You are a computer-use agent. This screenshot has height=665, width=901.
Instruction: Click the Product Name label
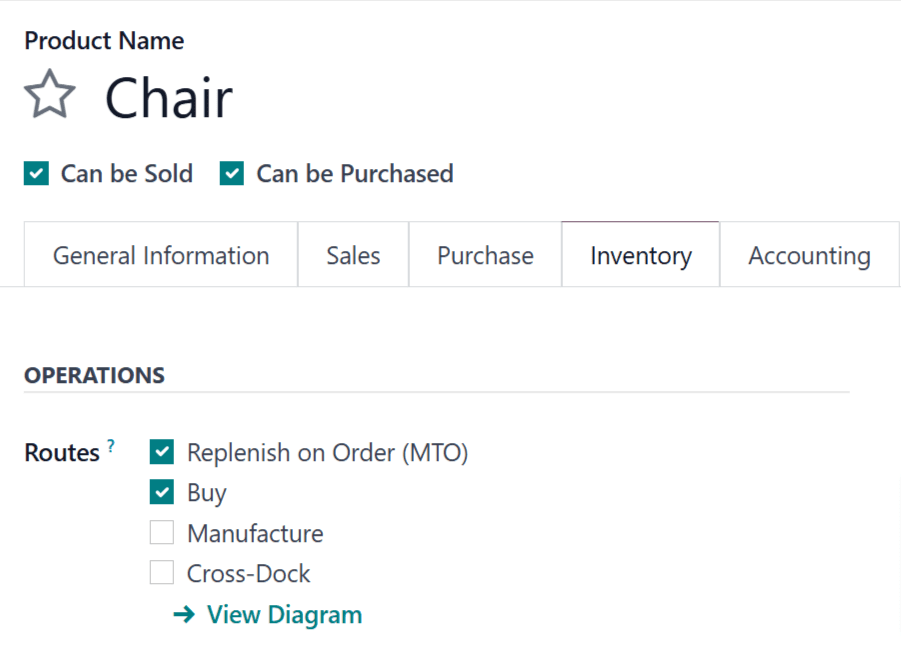click(104, 41)
